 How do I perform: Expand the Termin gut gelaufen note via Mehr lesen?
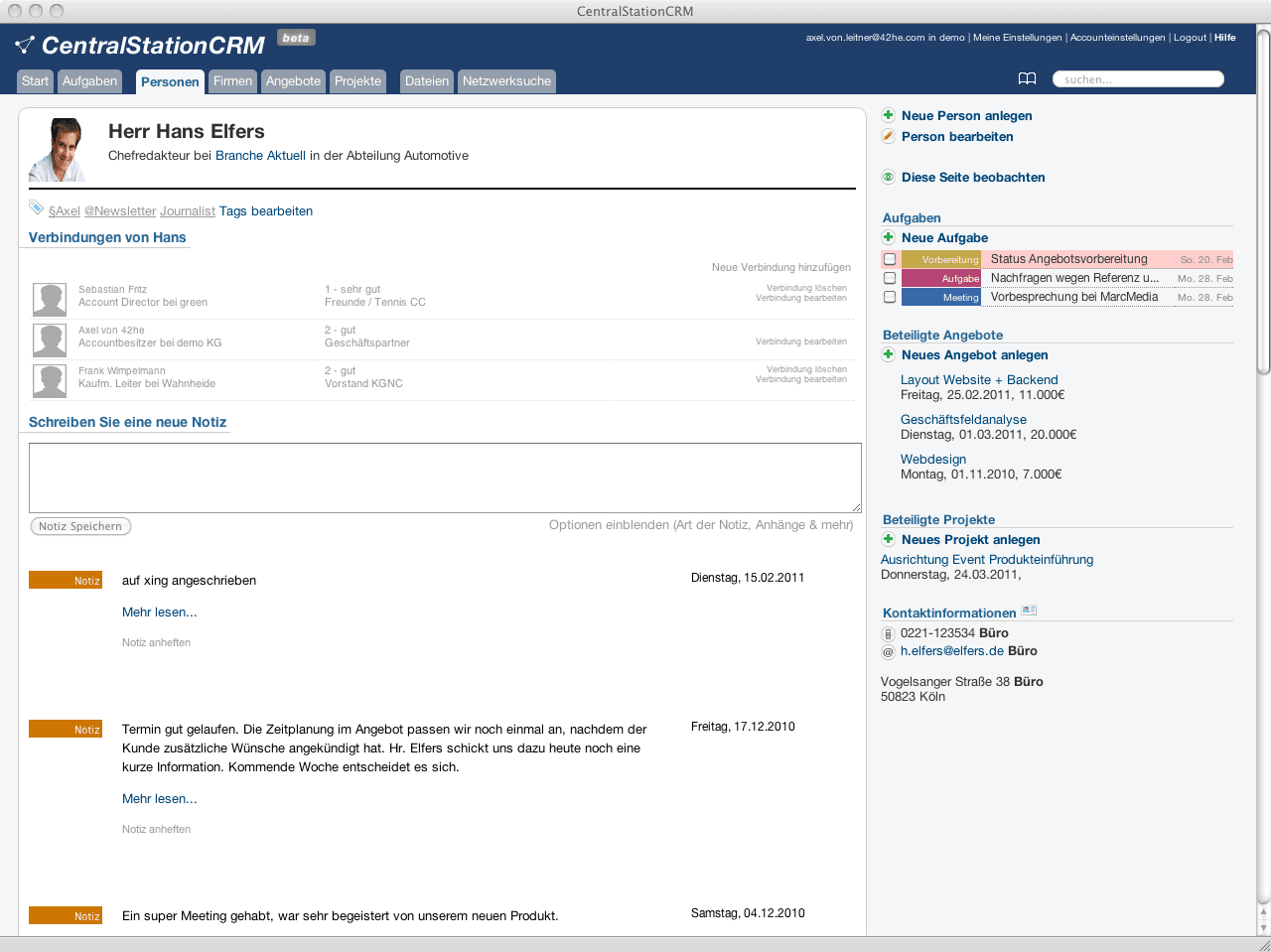pyautogui.click(x=159, y=799)
